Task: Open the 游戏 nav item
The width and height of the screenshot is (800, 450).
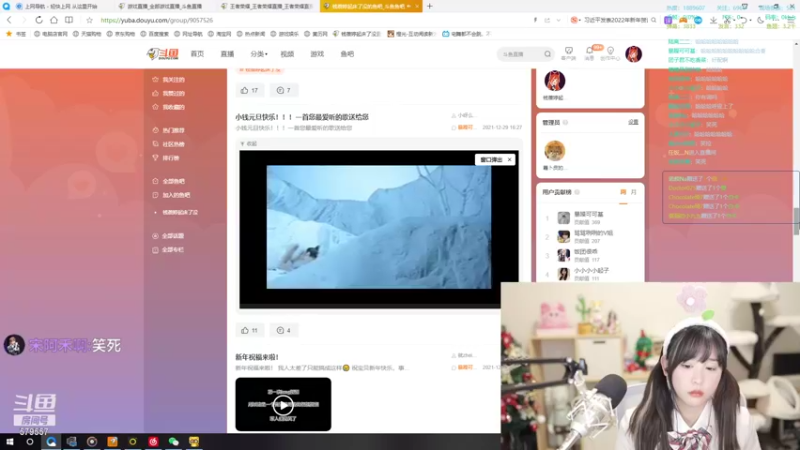Action: [x=317, y=54]
